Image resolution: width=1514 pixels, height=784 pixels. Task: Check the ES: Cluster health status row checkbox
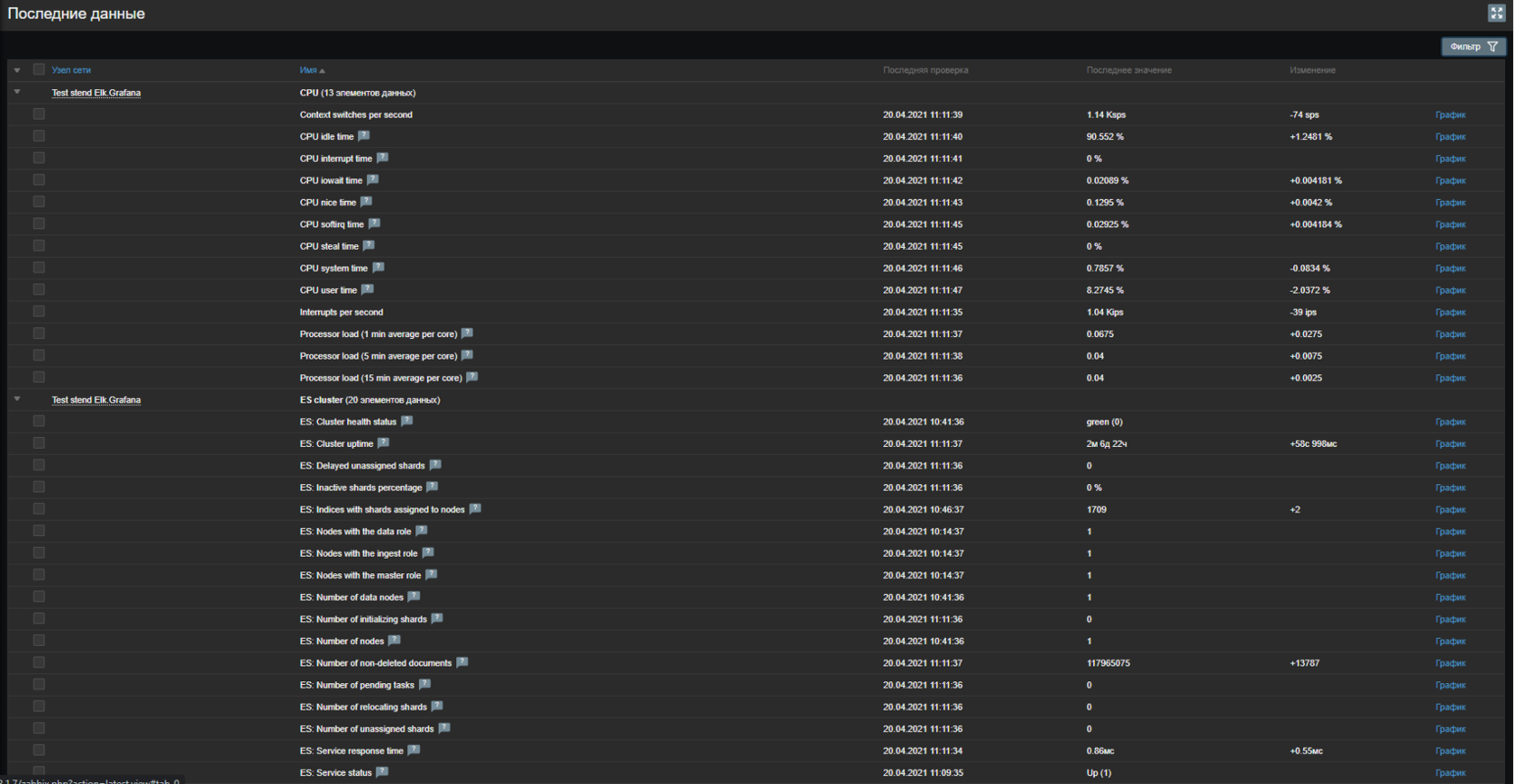click(39, 421)
